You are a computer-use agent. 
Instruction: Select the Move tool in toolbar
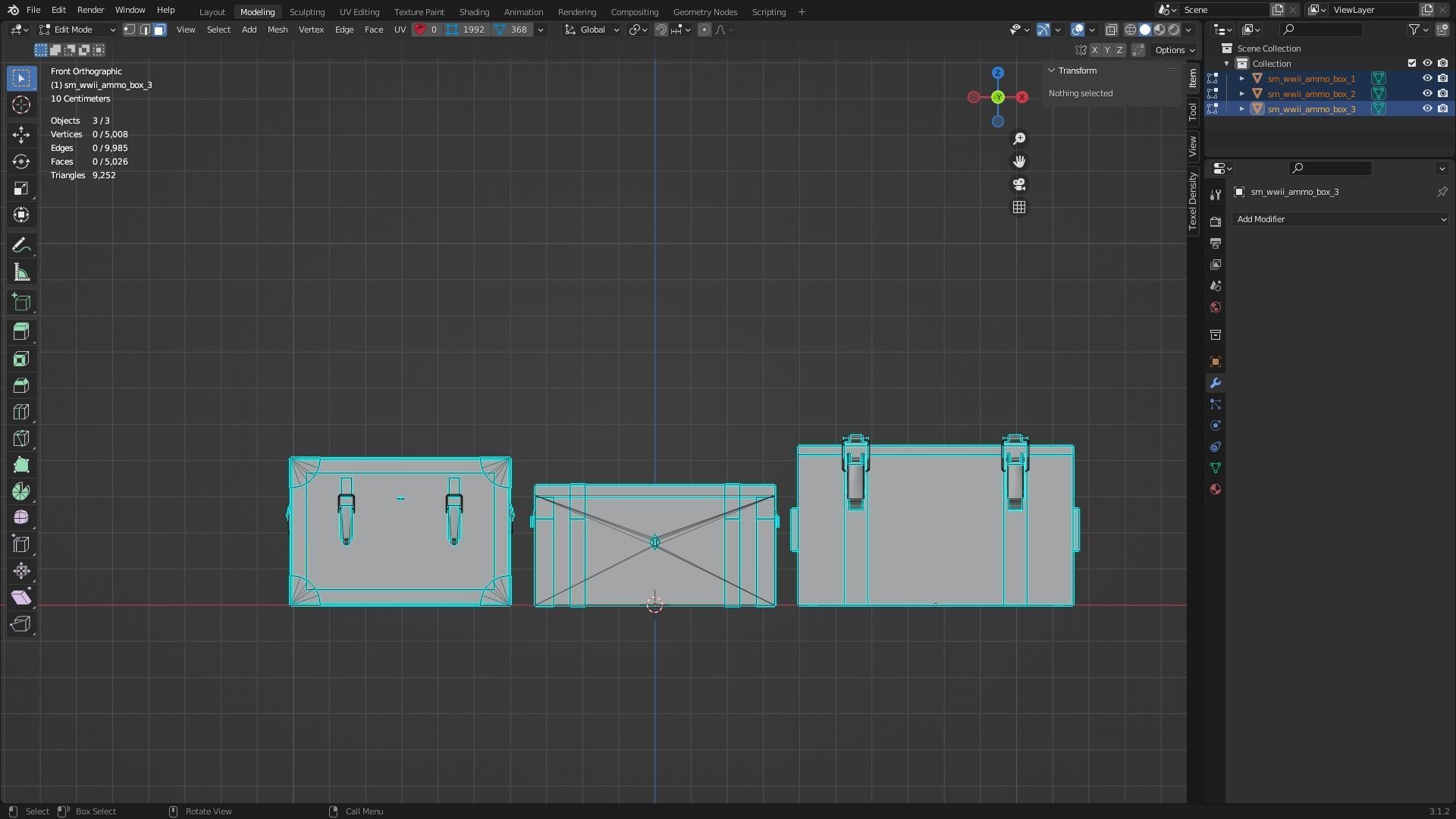(x=21, y=135)
